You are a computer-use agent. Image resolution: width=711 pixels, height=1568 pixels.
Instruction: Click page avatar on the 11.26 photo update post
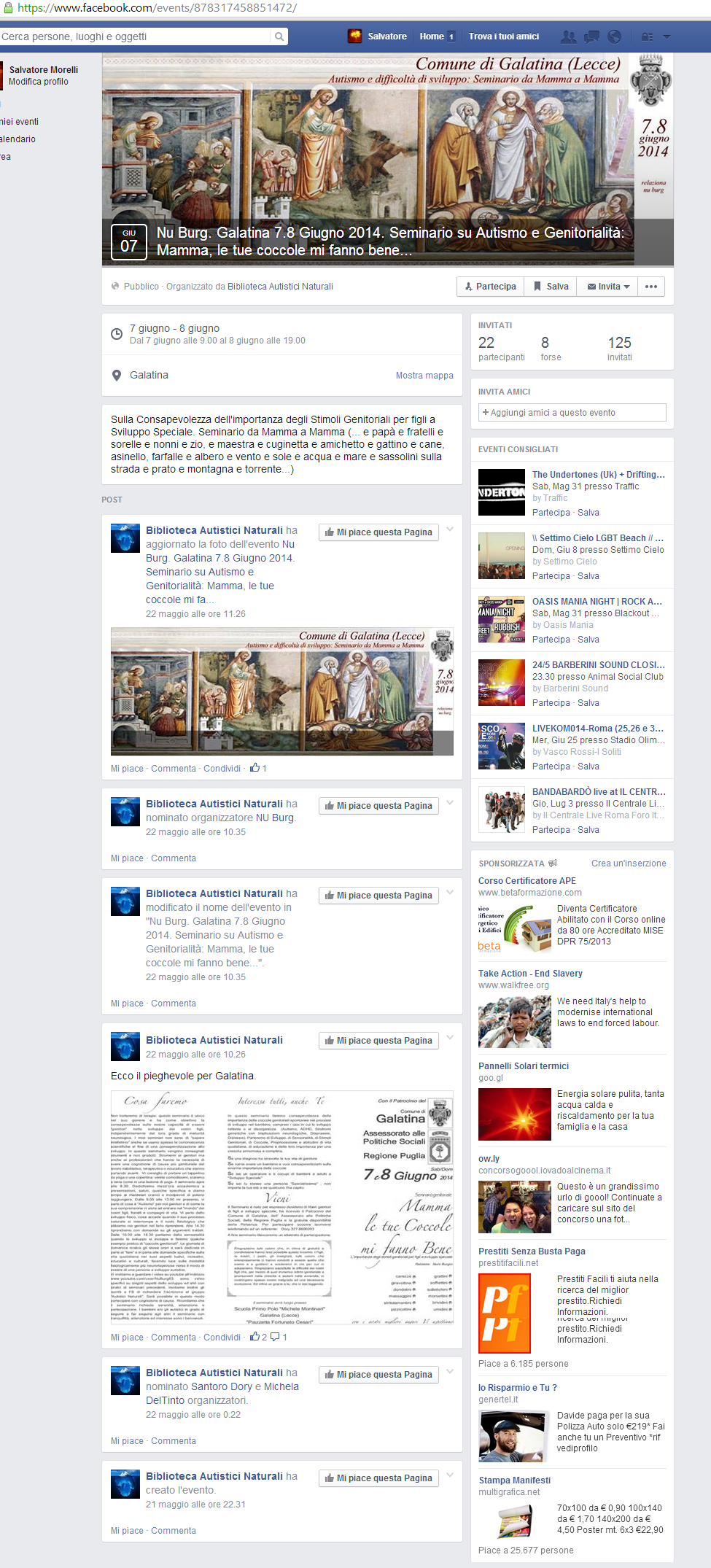coord(125,538)
